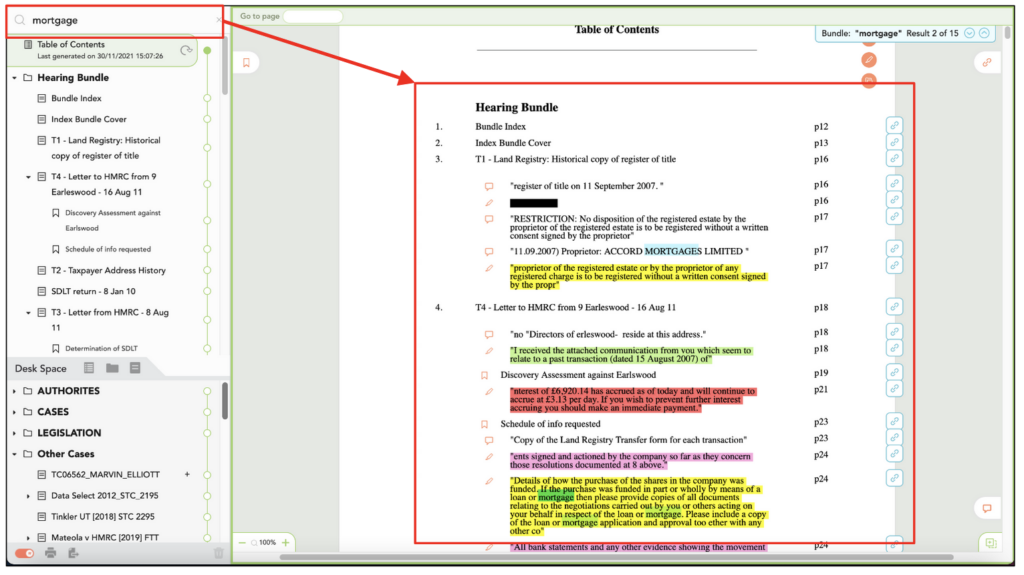Open the comments side tab at lower right
This screenshot has width=1024, height=575.
[x=987, y=508]
